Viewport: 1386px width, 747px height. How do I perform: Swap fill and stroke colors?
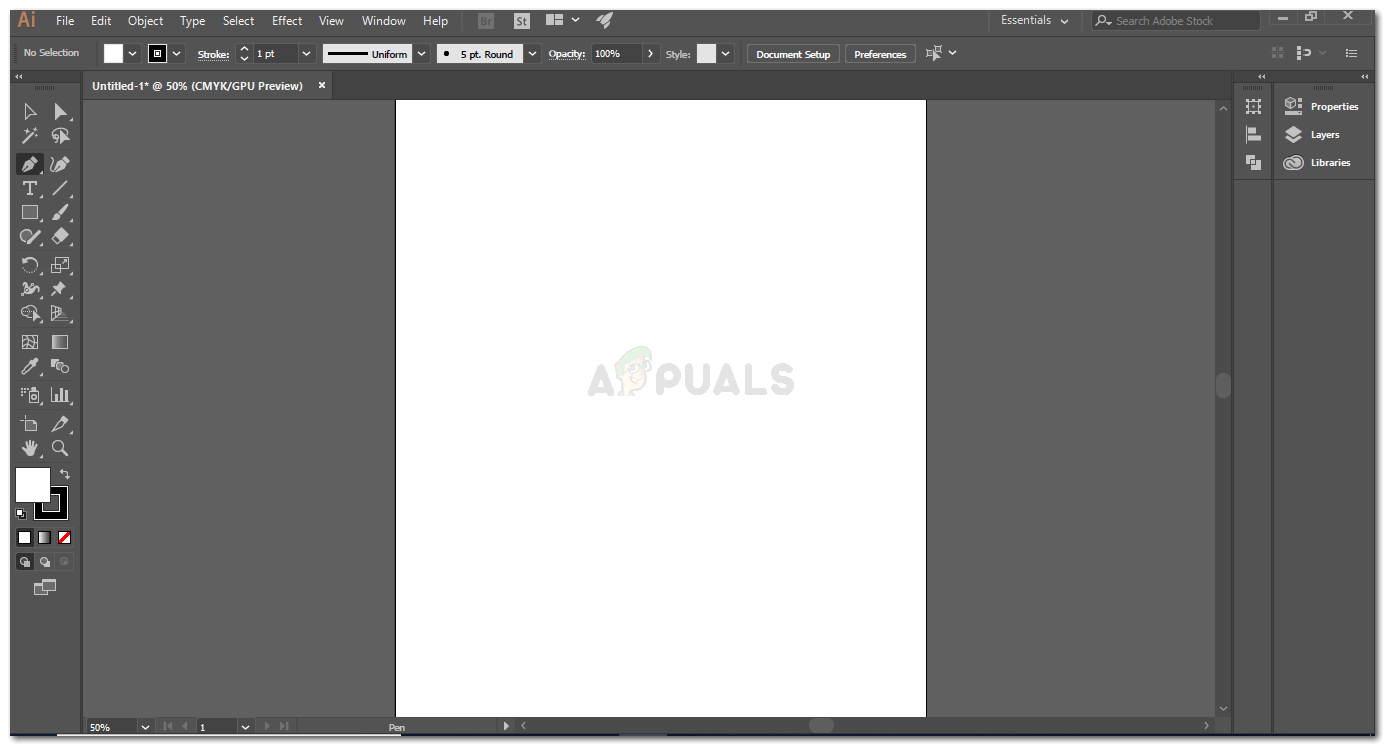[65, 474]
